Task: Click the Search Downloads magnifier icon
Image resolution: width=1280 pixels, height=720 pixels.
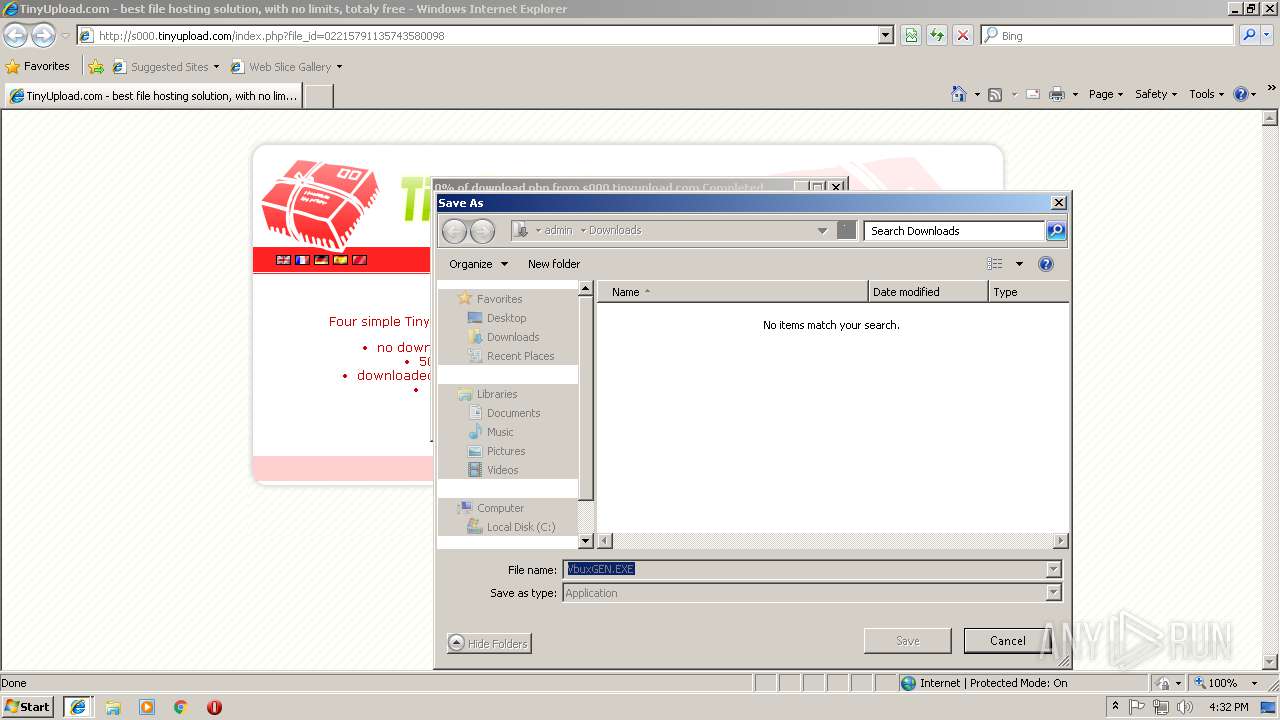Action: coord(1056,231)
